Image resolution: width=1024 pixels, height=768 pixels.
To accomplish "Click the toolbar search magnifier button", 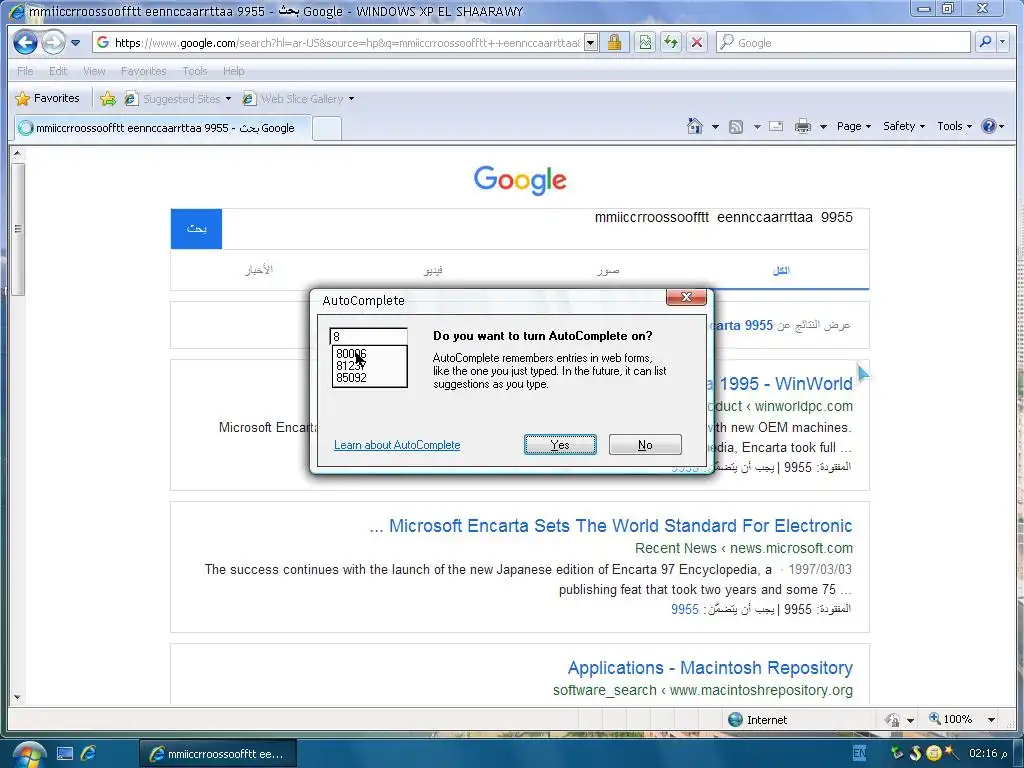I will (x=985, y=43).
